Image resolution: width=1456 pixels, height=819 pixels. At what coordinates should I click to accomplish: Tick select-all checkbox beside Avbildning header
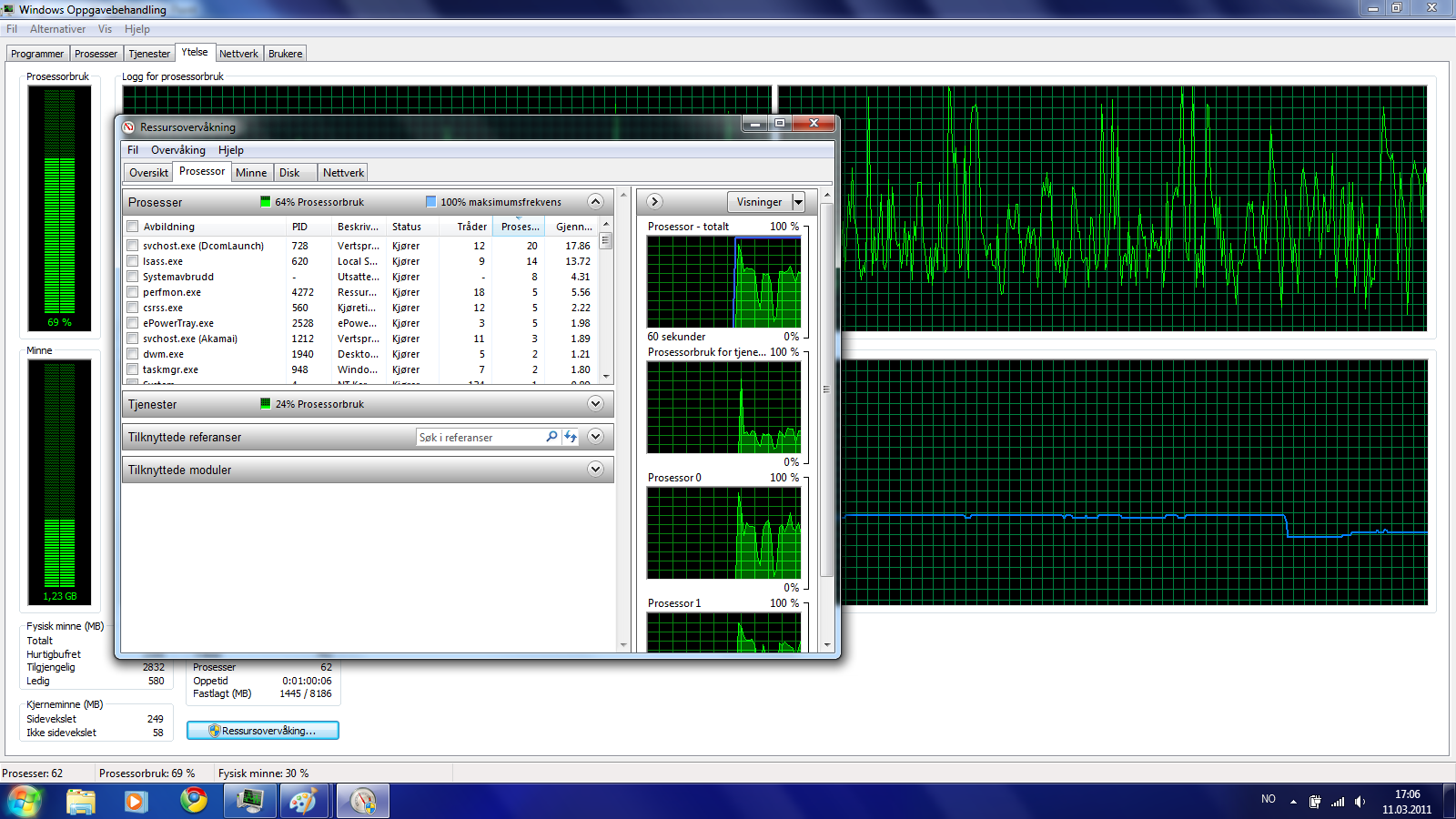tap(133, 227)
